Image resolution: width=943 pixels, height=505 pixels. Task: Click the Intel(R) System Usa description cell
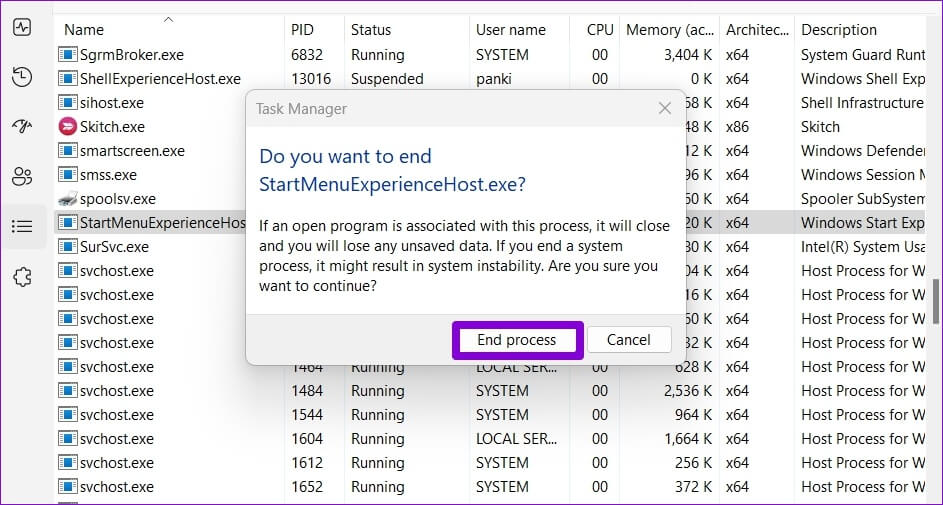863,246
